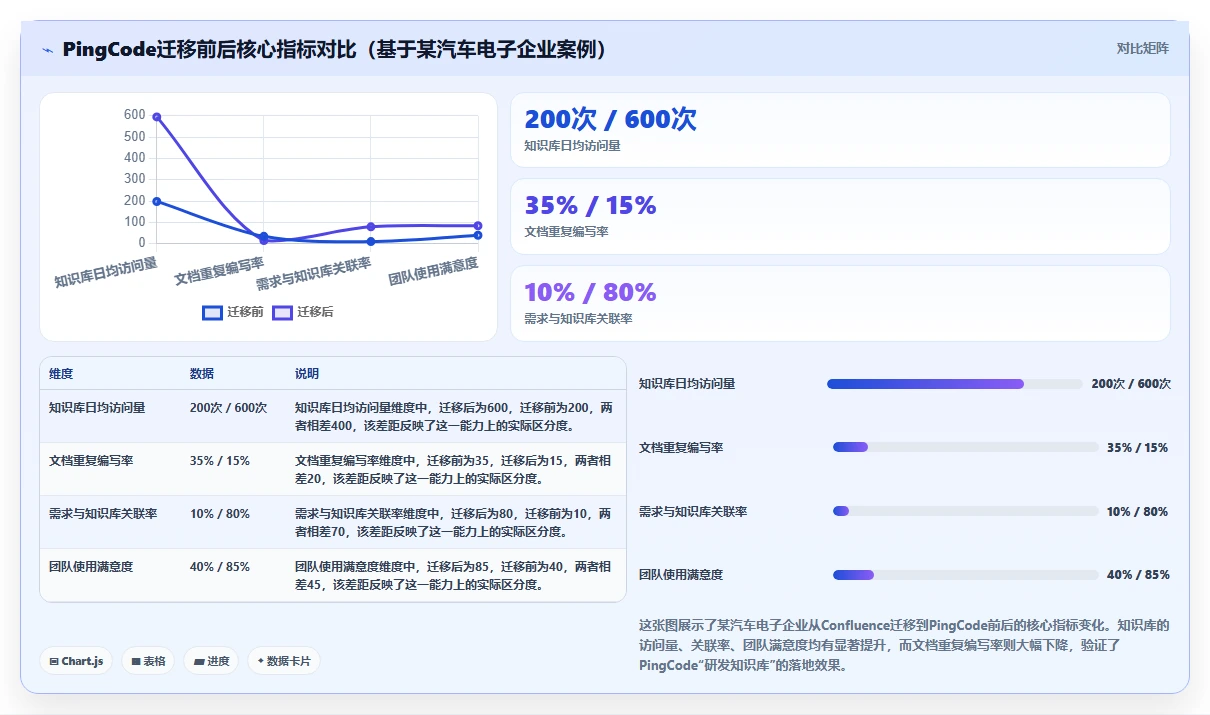Click the 知识库日均访问量 x-axis label in chart
The image size is (1210, 715).
click(x=106, y=272)
